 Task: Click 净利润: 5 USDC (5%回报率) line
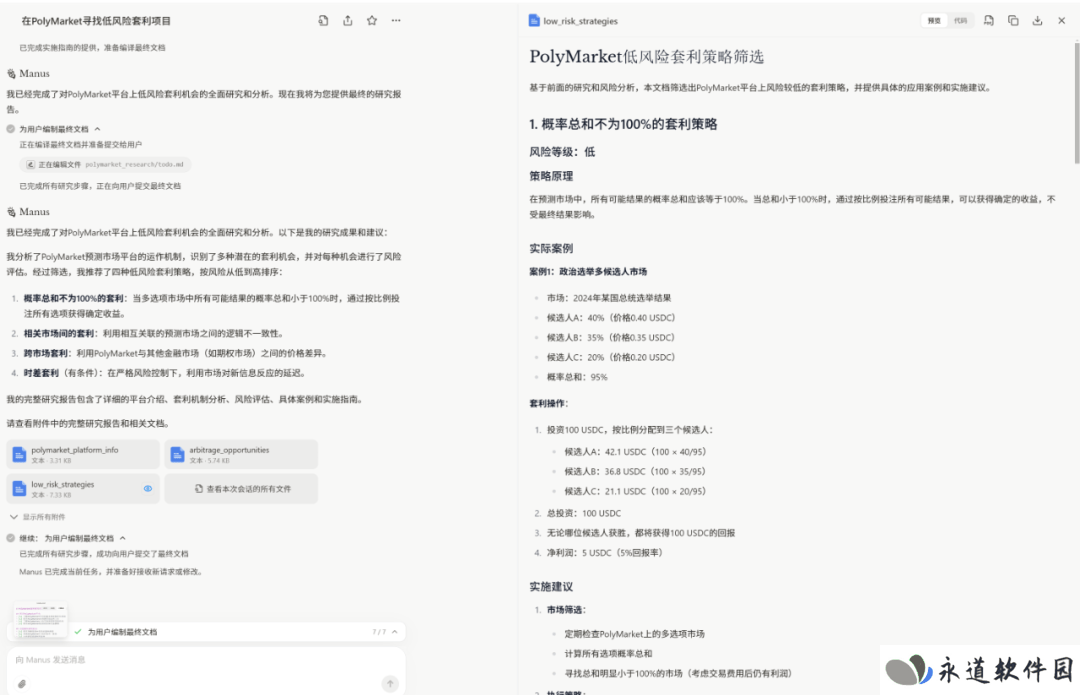coord(605,552)
